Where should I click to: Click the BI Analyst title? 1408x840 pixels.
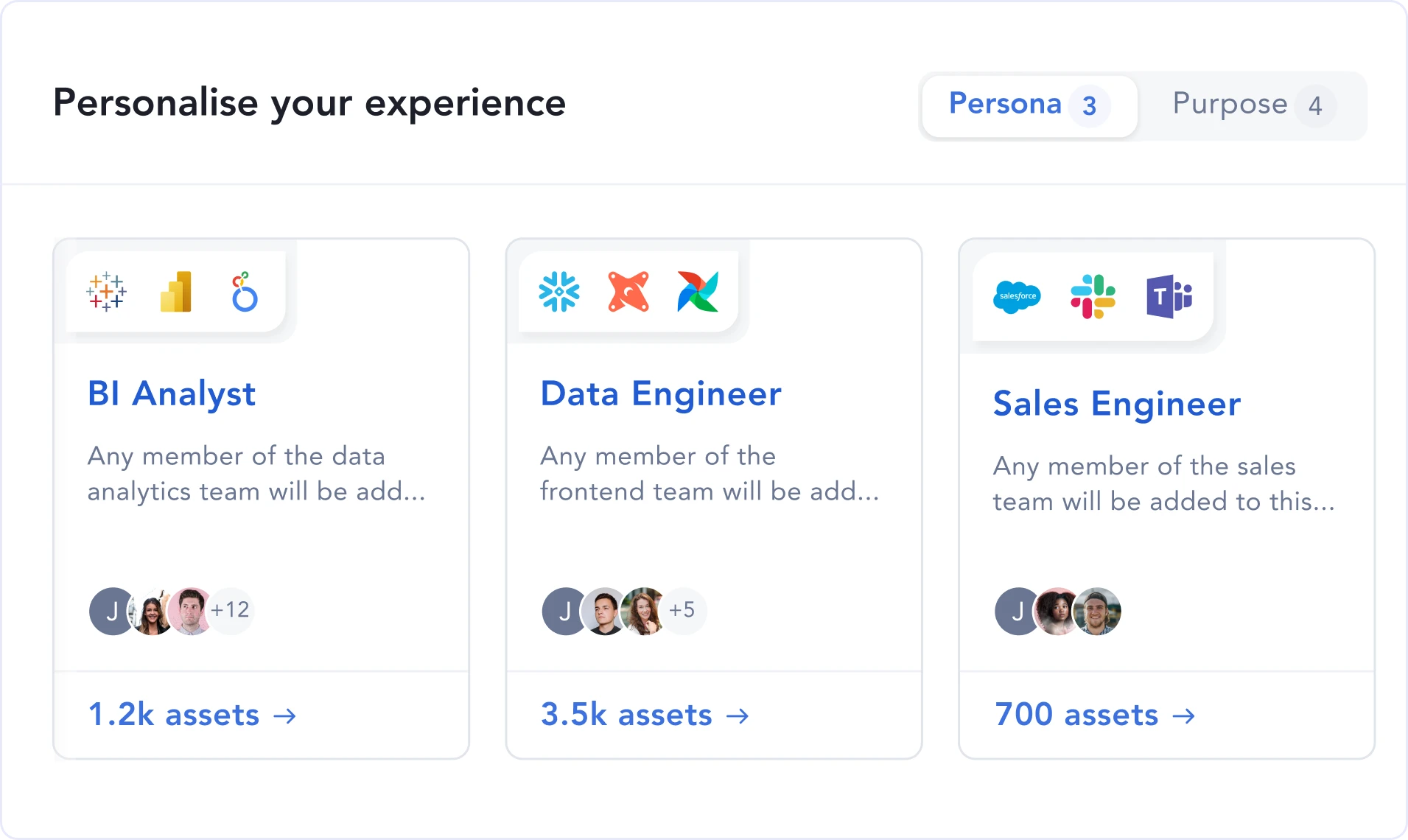tap(172, 393)
